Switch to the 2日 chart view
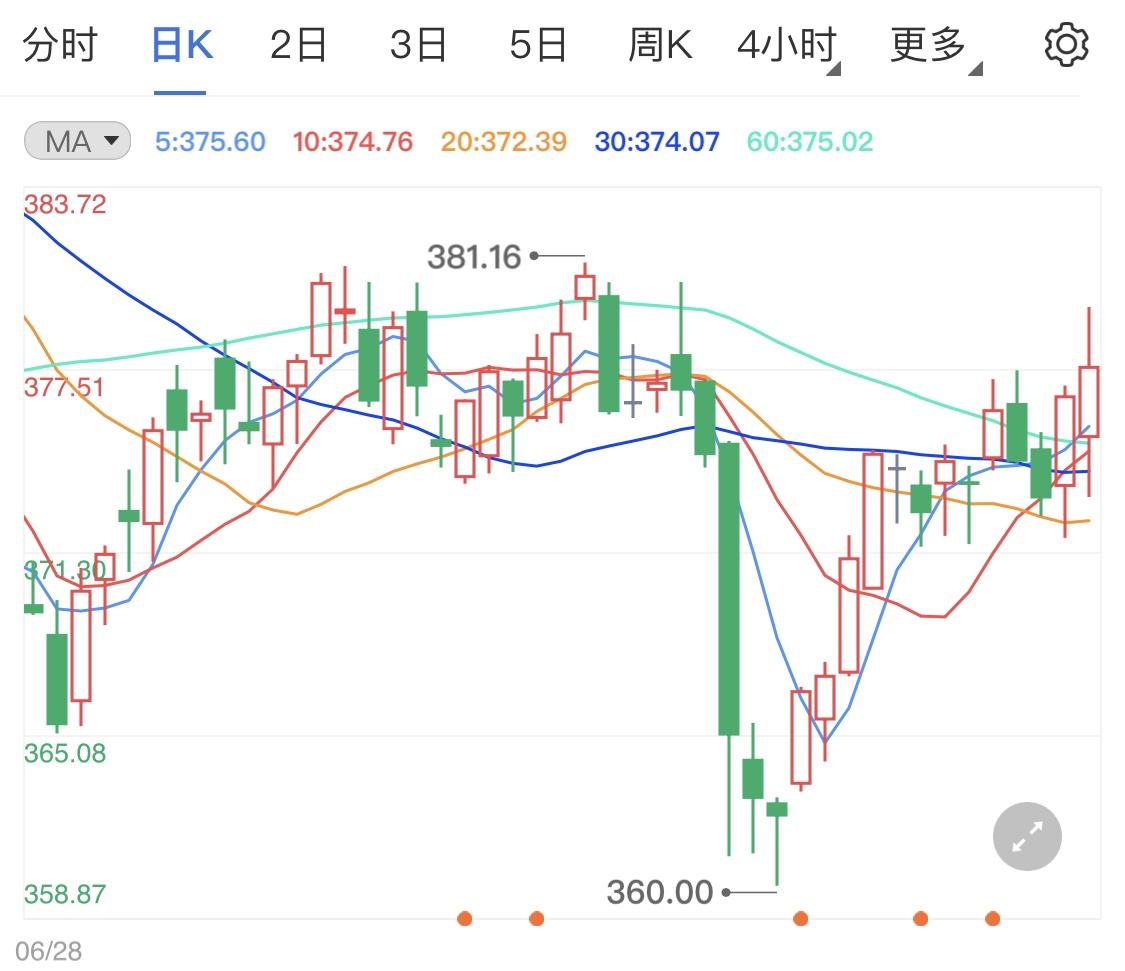This screenshot has width=1125, height=971. click(297, 44)
